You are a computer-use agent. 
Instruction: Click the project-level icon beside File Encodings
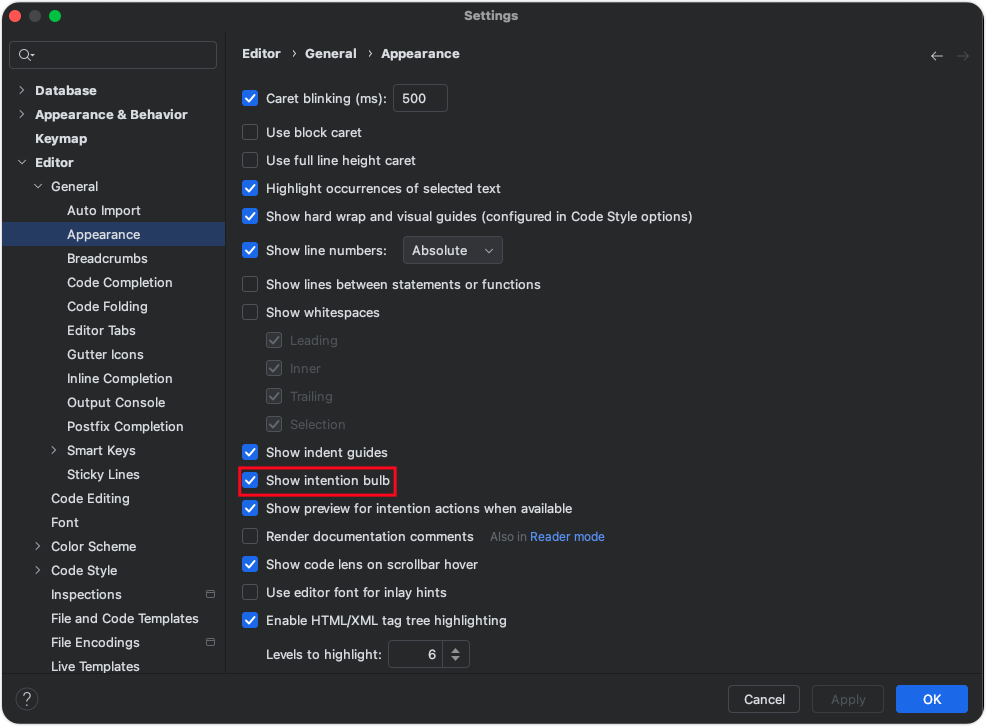point(211,642)
